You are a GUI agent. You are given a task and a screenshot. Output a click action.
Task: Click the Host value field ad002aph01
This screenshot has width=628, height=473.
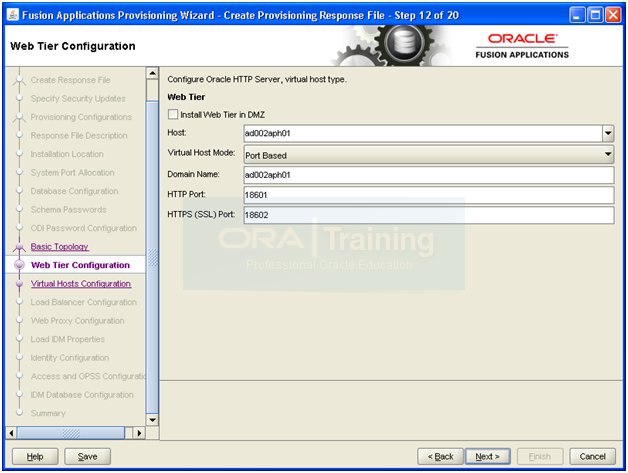point(423,133)
